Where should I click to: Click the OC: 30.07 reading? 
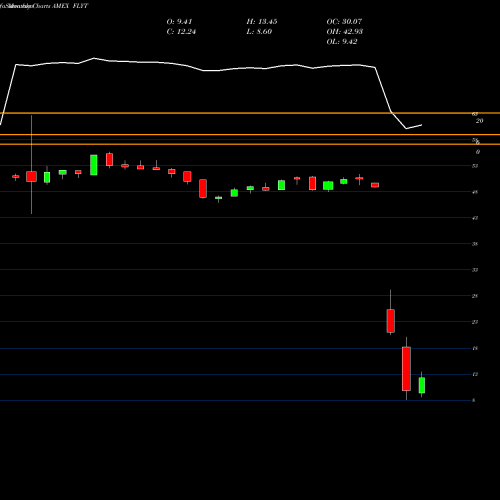pyautogui.click(x=344, y=22)
